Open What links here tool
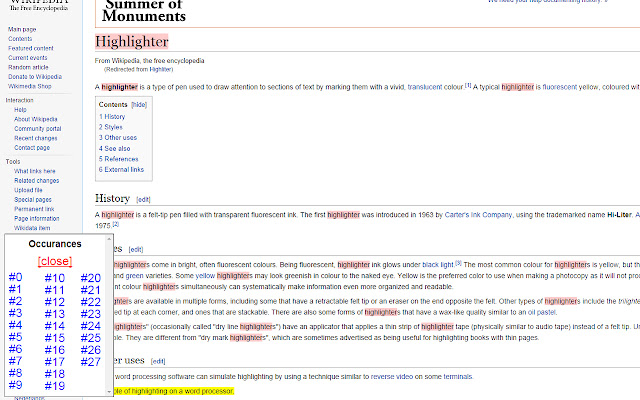This screenshot has height=400, width=640. (35, 171)
